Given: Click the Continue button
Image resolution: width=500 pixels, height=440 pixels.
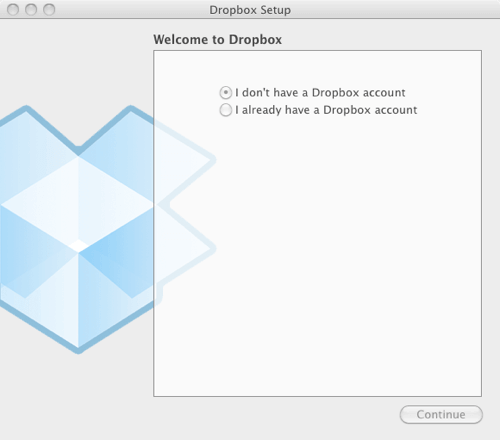Looking at the screenshot, I should coord(441,414).
